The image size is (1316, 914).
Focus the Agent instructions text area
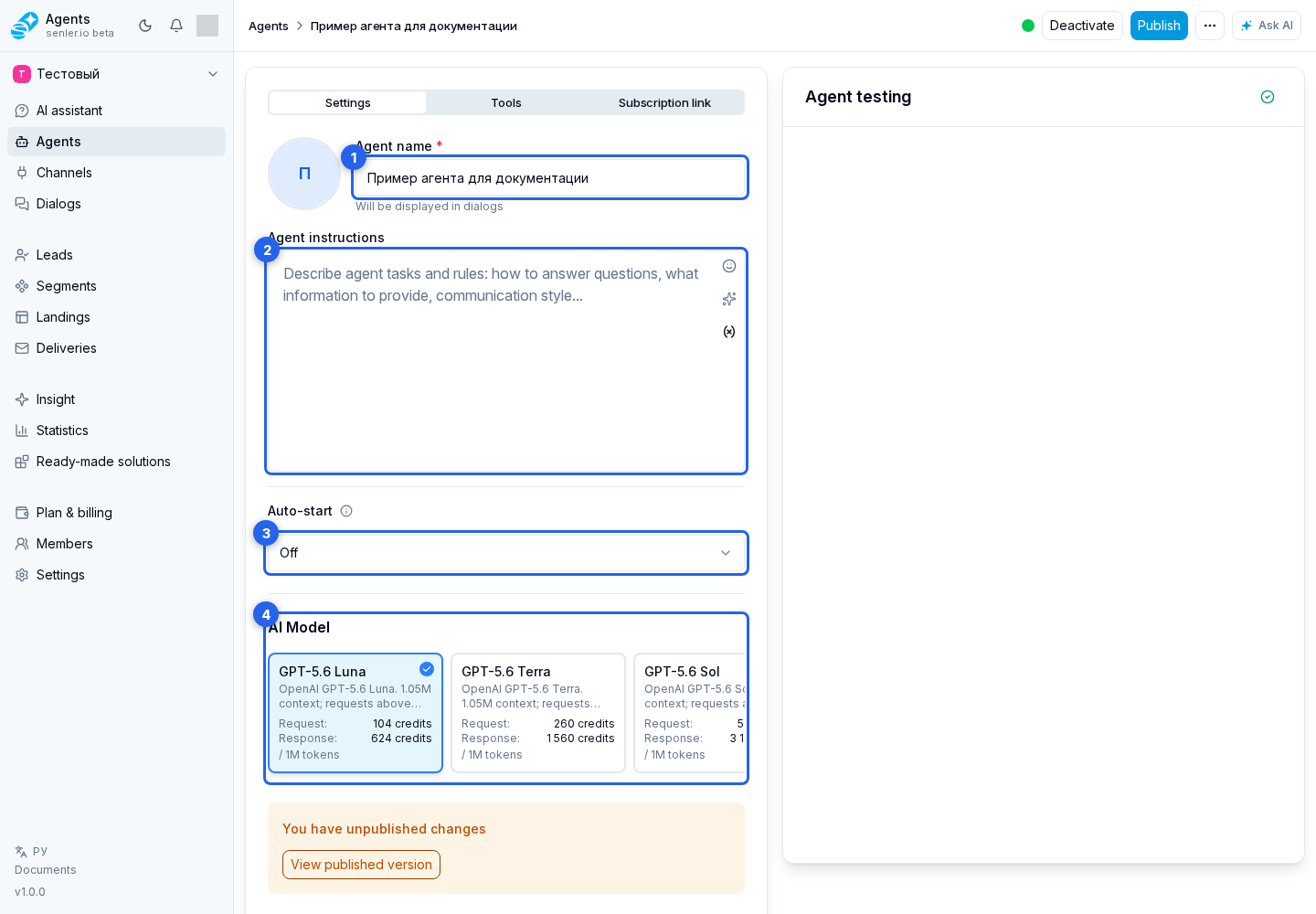506,361
